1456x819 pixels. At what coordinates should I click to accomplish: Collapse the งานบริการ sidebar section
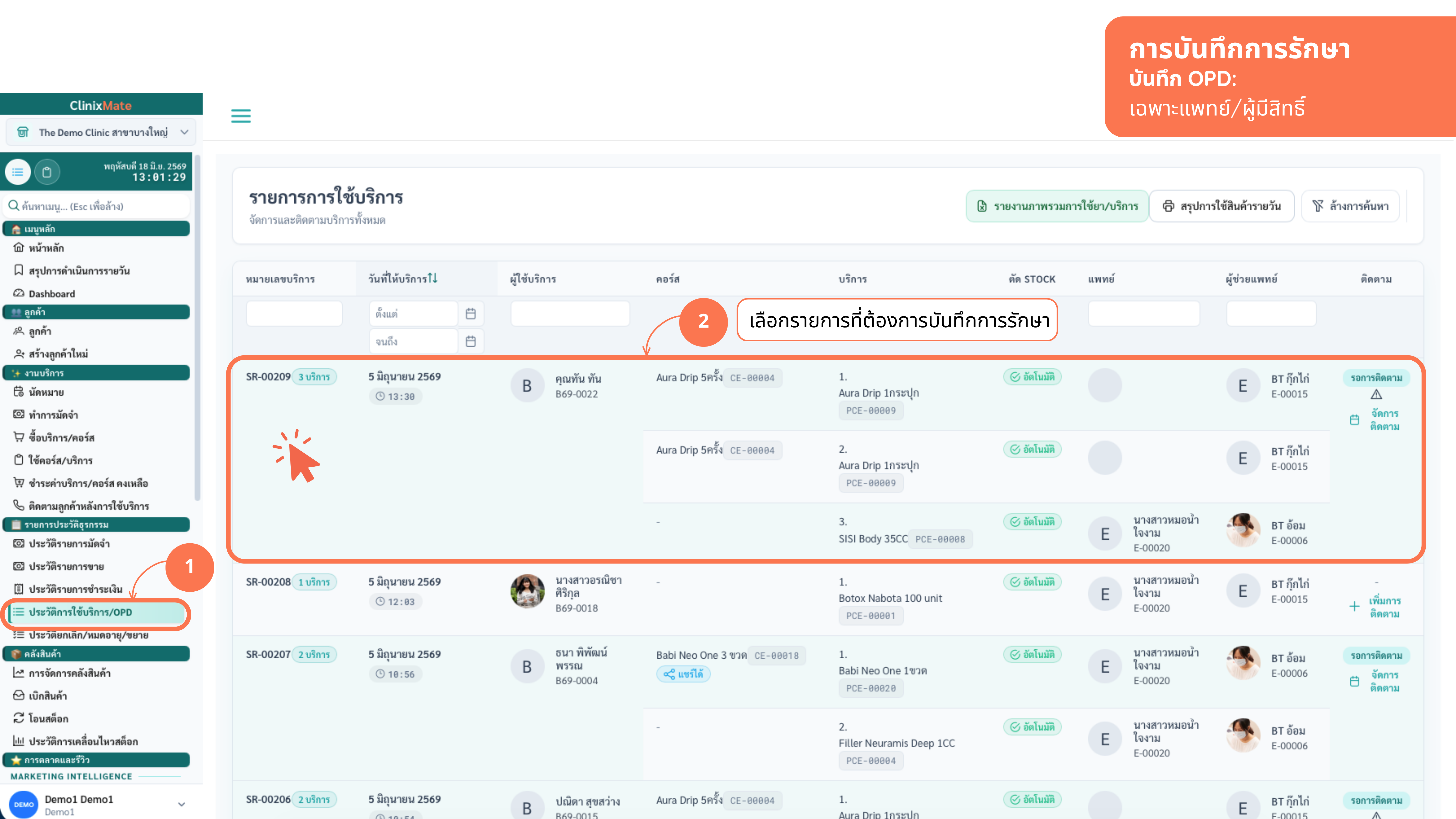(96, 373)
